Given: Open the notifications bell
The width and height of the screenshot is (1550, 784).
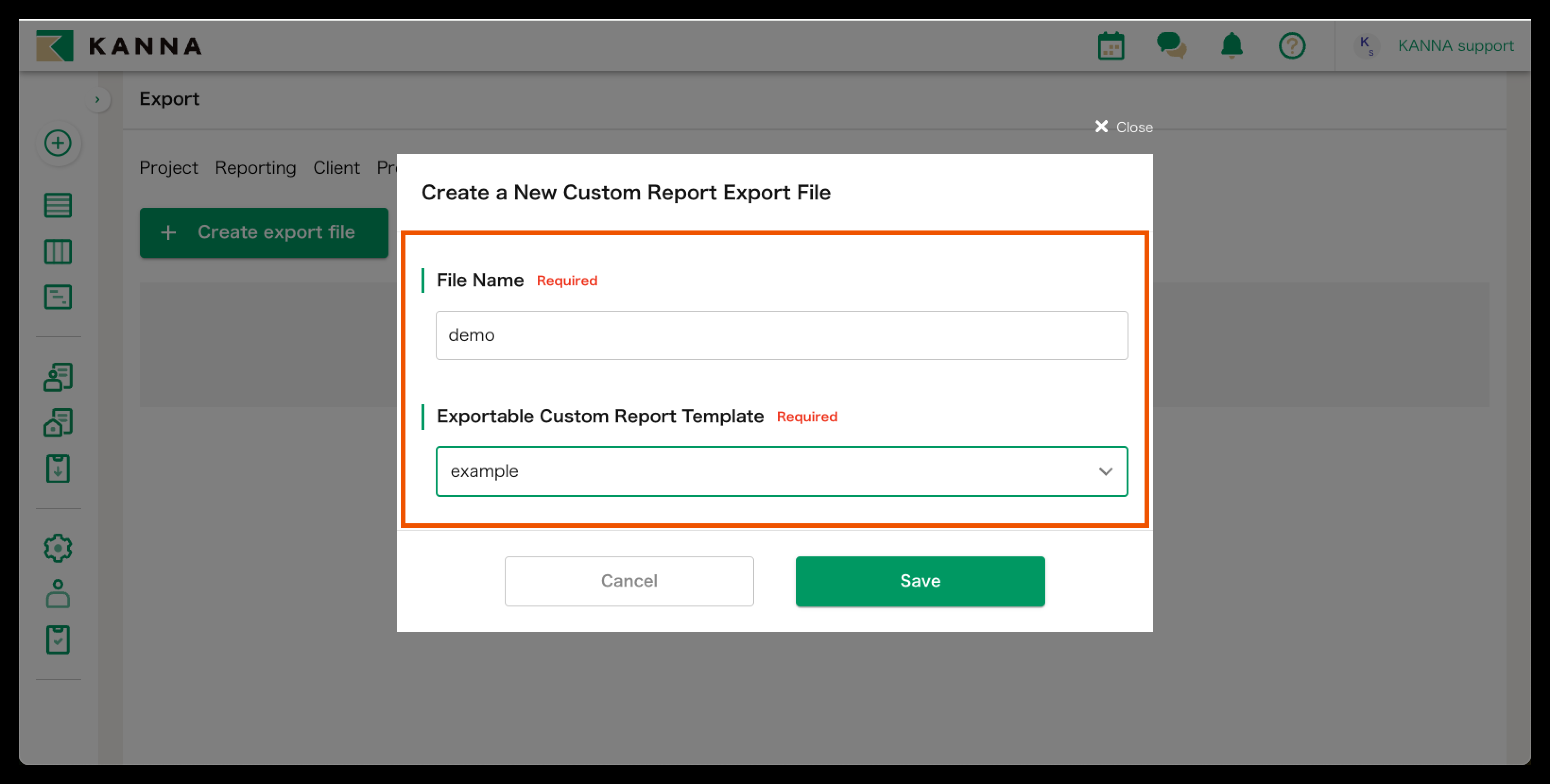Looking at the screenshot, I should coord(1231,46).
